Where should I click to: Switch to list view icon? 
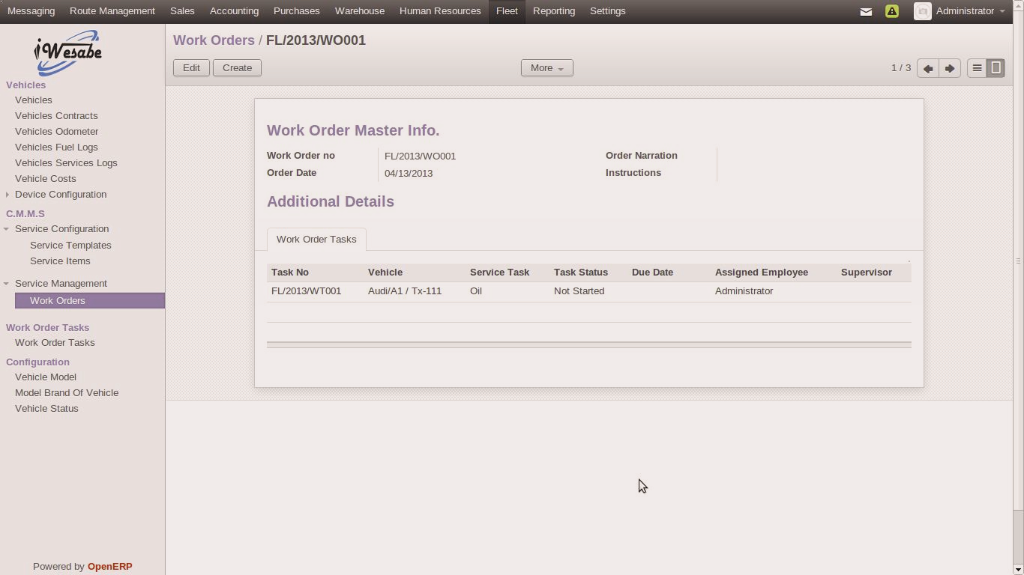(977, 68)
